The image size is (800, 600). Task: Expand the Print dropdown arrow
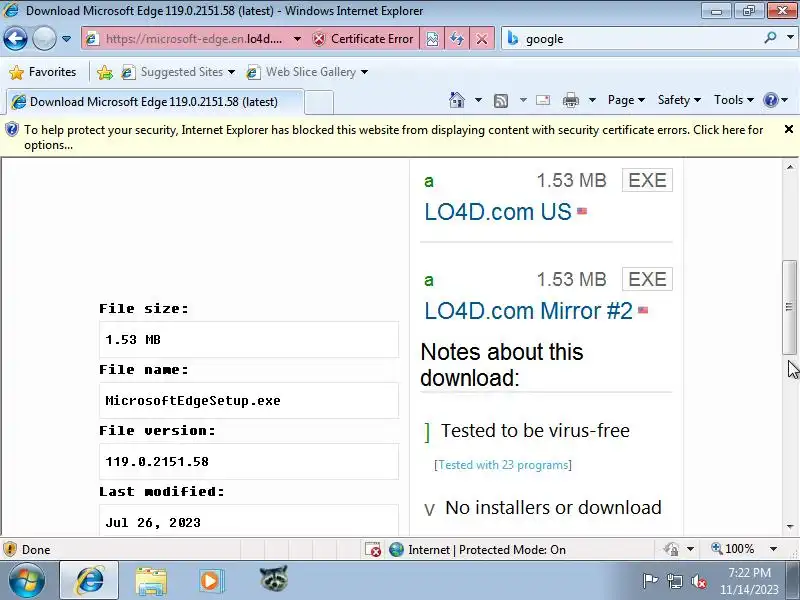592,100
